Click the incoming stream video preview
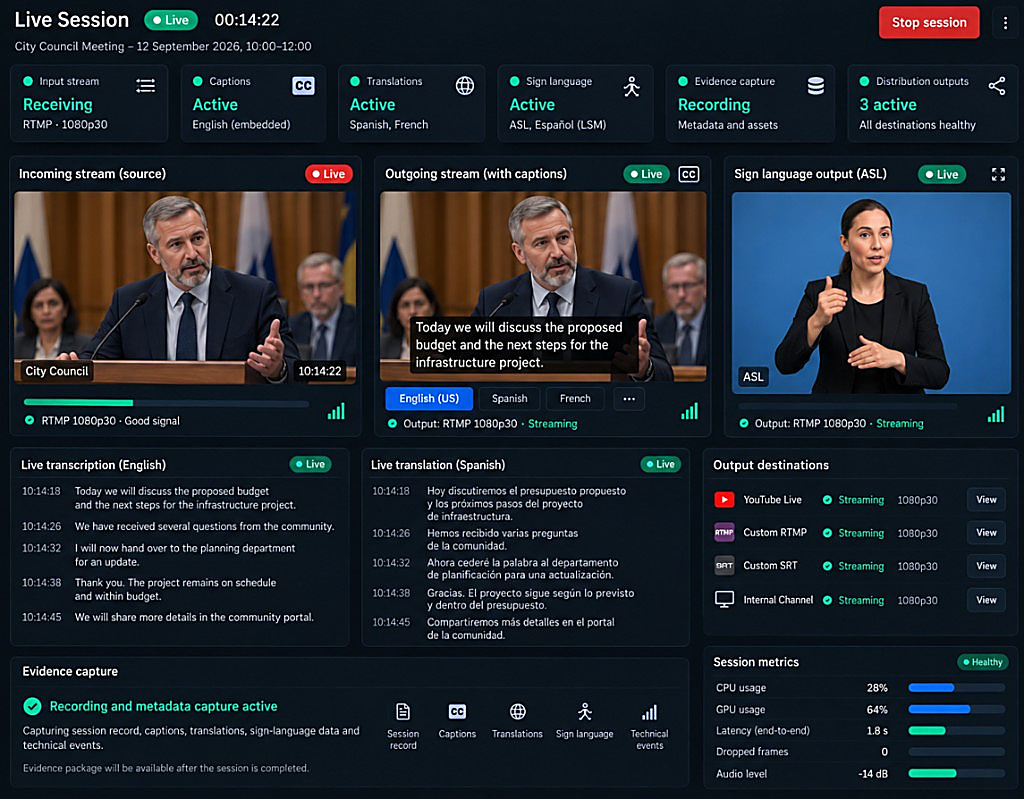Image resolution: width=1024 pixels, height=799 pixels. point(185,287)
